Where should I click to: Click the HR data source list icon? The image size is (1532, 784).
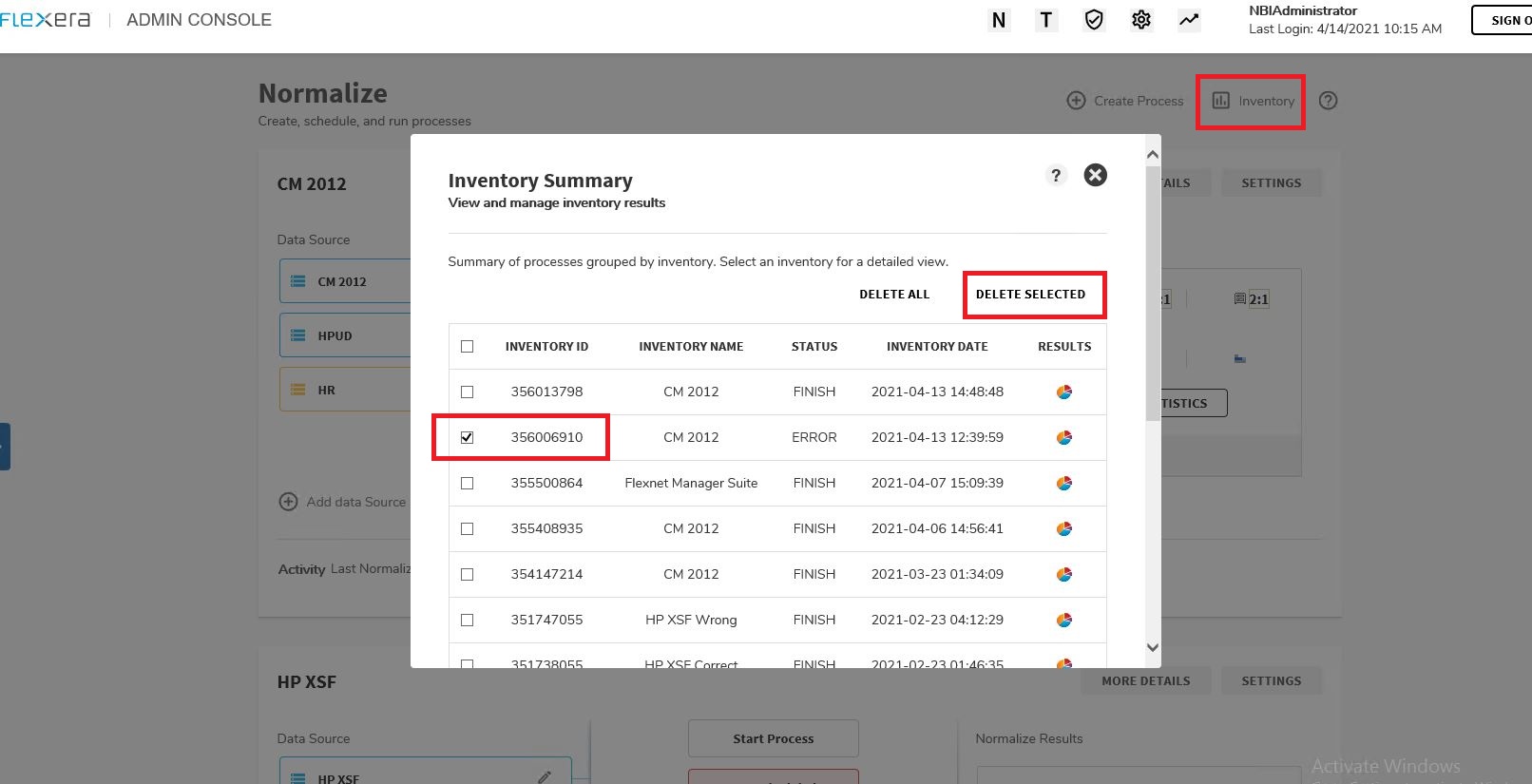click(x=298, y=390)
